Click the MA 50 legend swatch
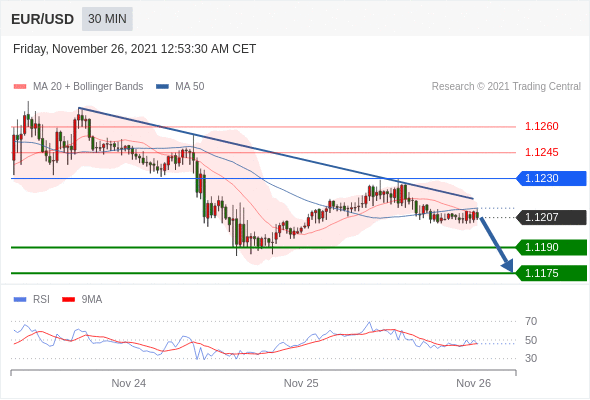The width and height of the screenshot is (590, 400). 163,87
